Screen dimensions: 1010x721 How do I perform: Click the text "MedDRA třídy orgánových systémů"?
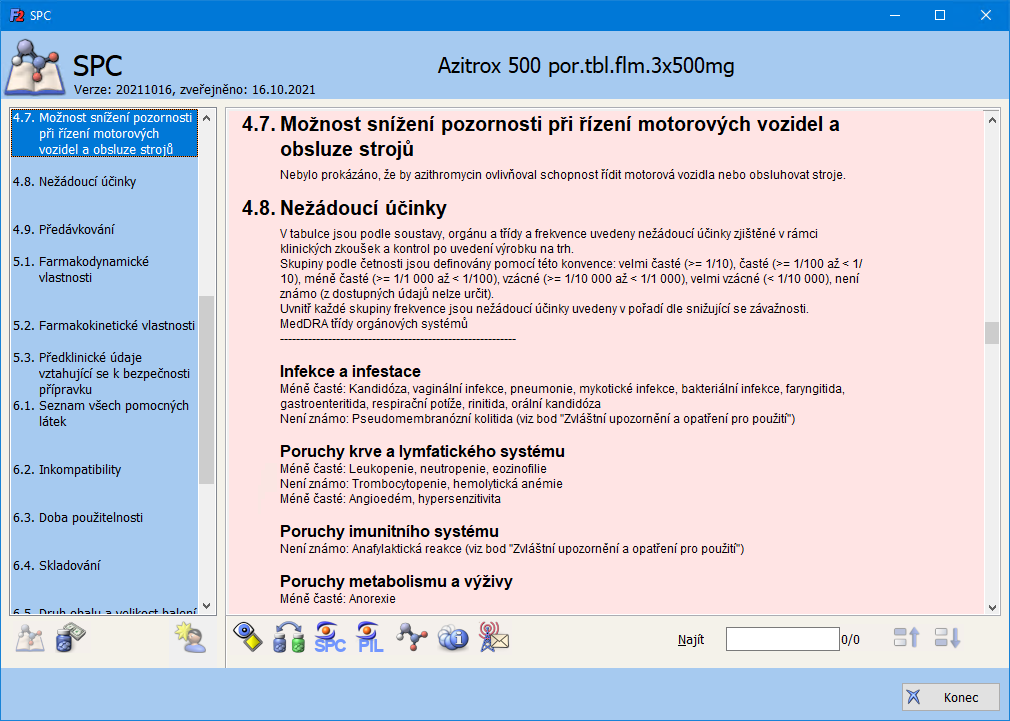coord(374,323)
